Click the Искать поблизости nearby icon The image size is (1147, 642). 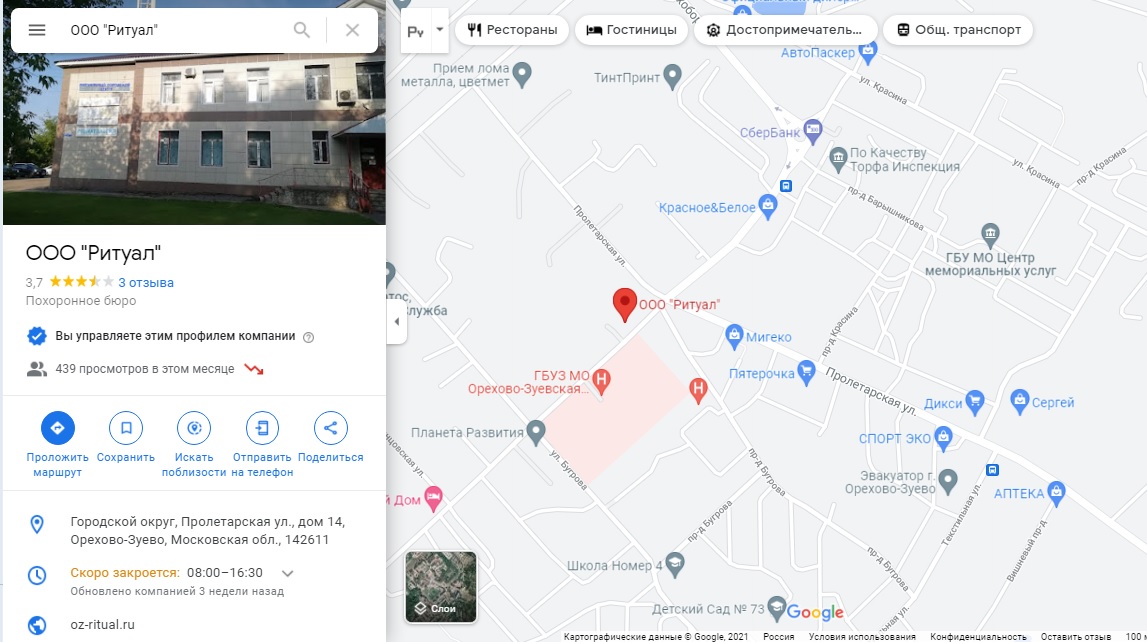[x=194, y=428]
